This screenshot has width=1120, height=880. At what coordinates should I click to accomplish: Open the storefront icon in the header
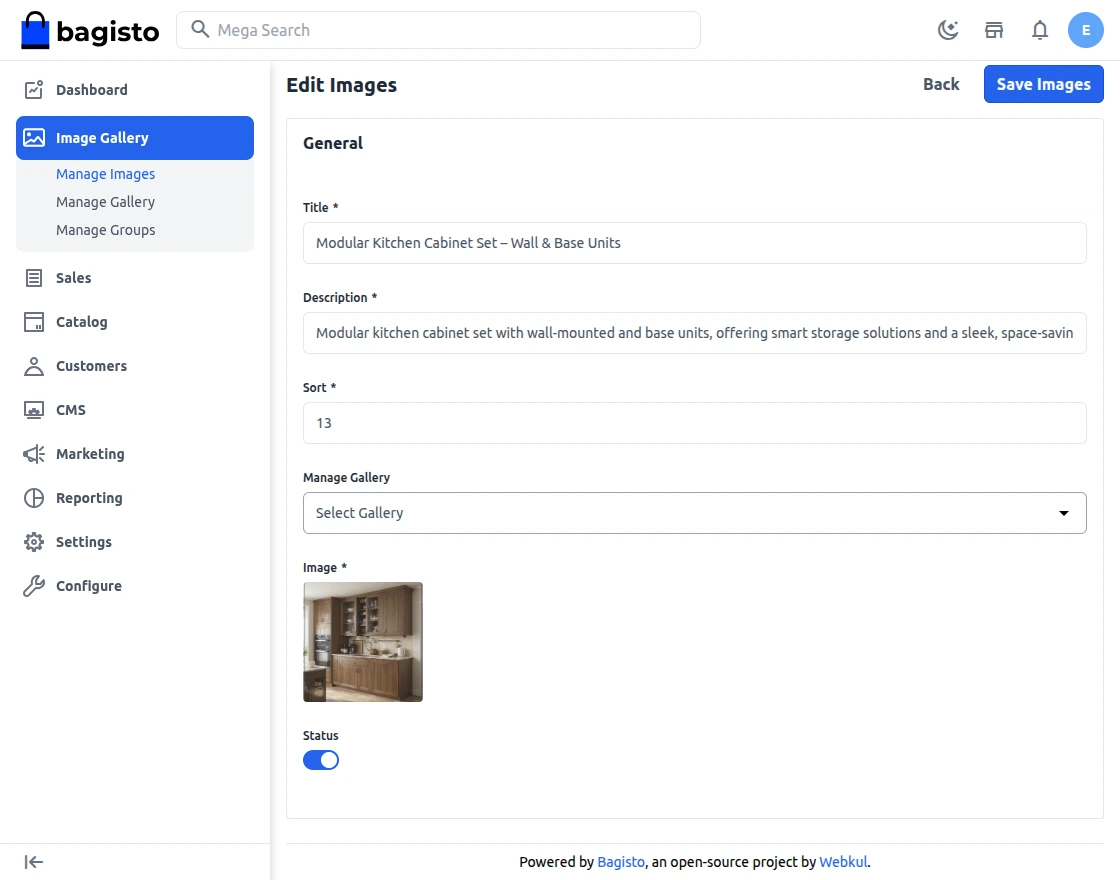[x=993, y=30]
